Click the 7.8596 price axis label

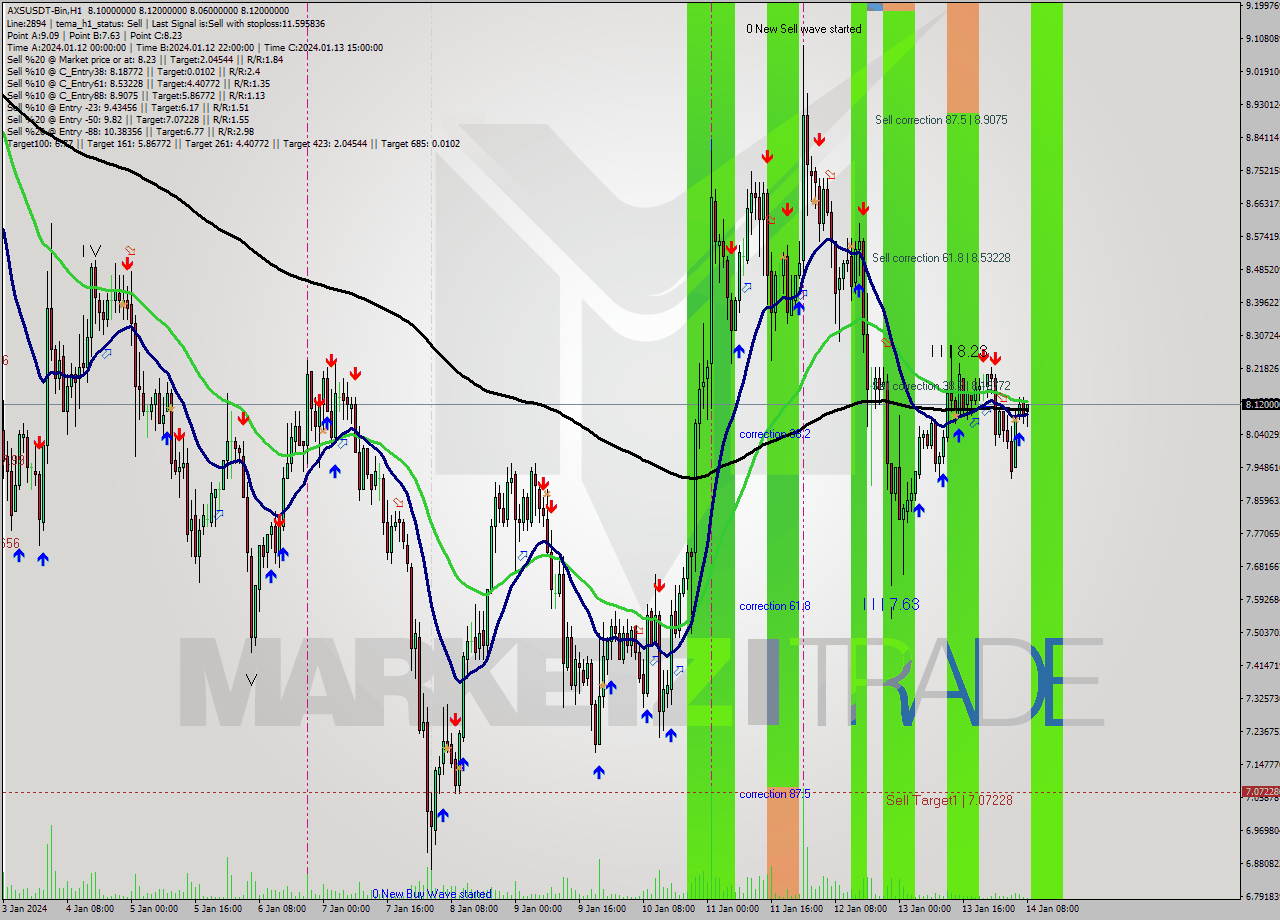click(x=1262, y=500)
